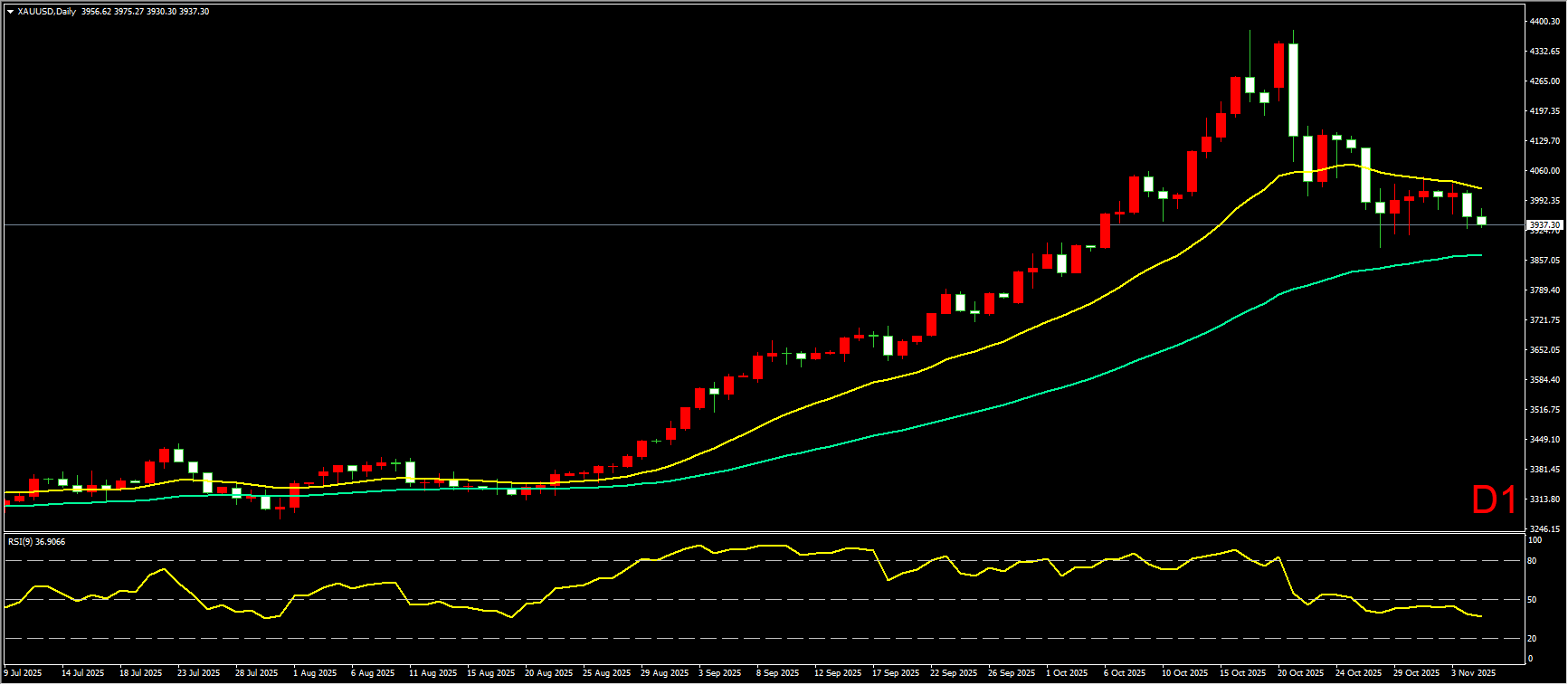Open the dropdown arrow beside XAUUSD,Daily

point(10,12)
